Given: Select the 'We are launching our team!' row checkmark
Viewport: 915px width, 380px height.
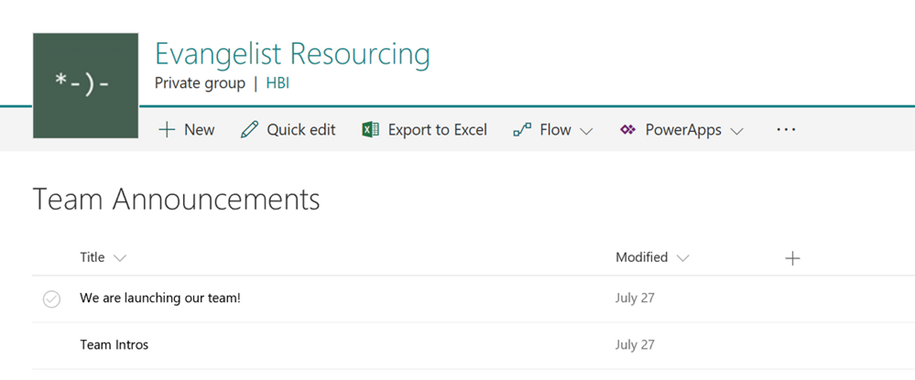Looking at the screenshot, I should [x=51, y=299].
